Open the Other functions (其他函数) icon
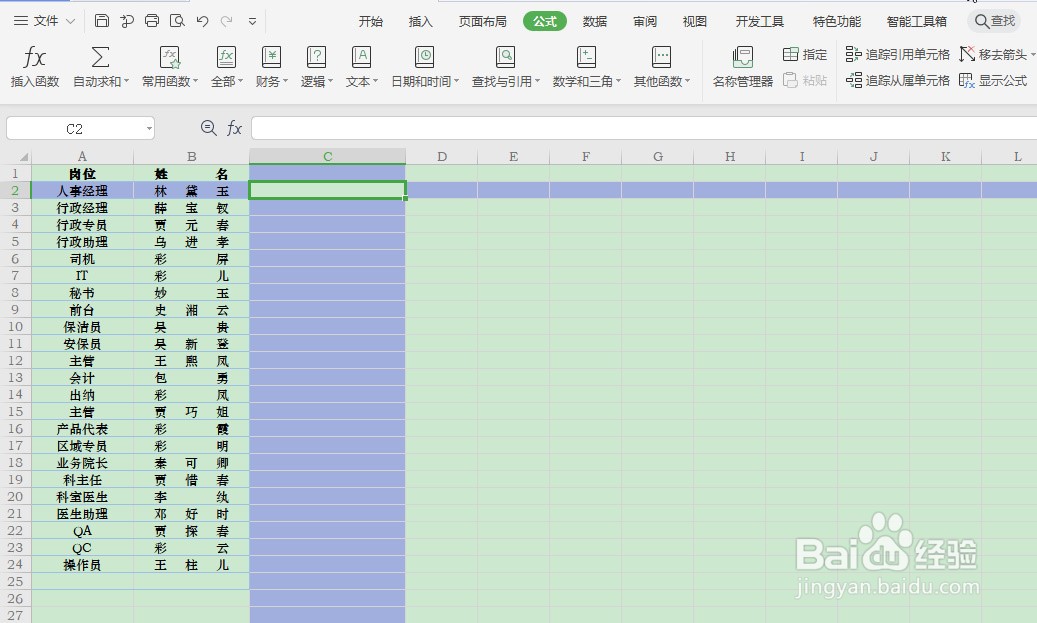1037x623 pixels. click(x=661, y=58)
